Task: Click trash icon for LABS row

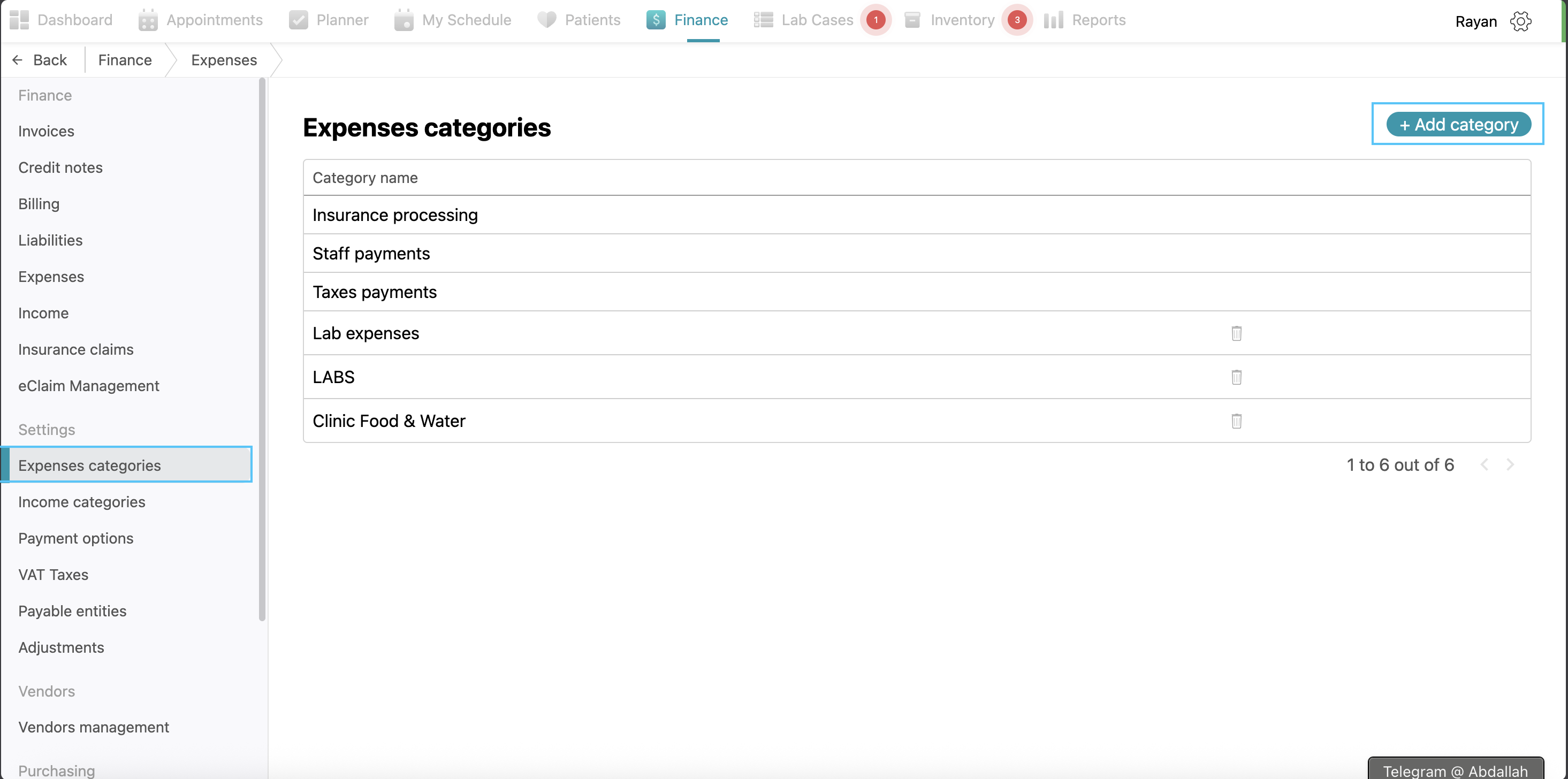Action: click(x=1236, y=377)
